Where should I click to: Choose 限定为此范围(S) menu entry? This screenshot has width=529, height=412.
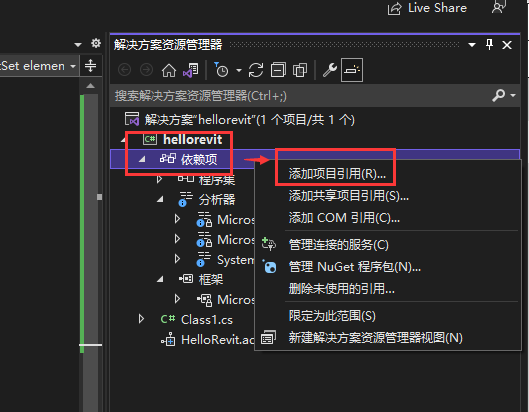[332, 316]
